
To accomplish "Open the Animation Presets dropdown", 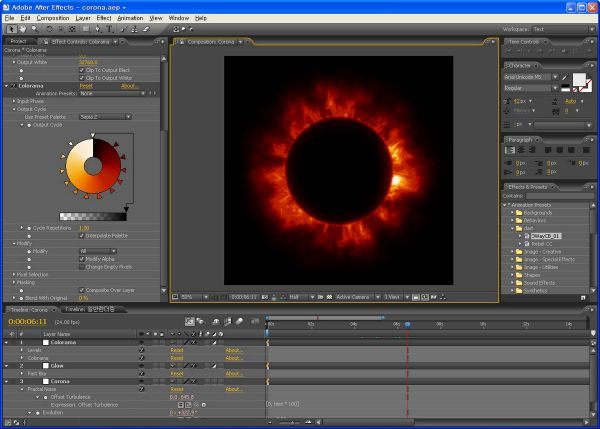I will pyautogui.click(x=112, y=93).
